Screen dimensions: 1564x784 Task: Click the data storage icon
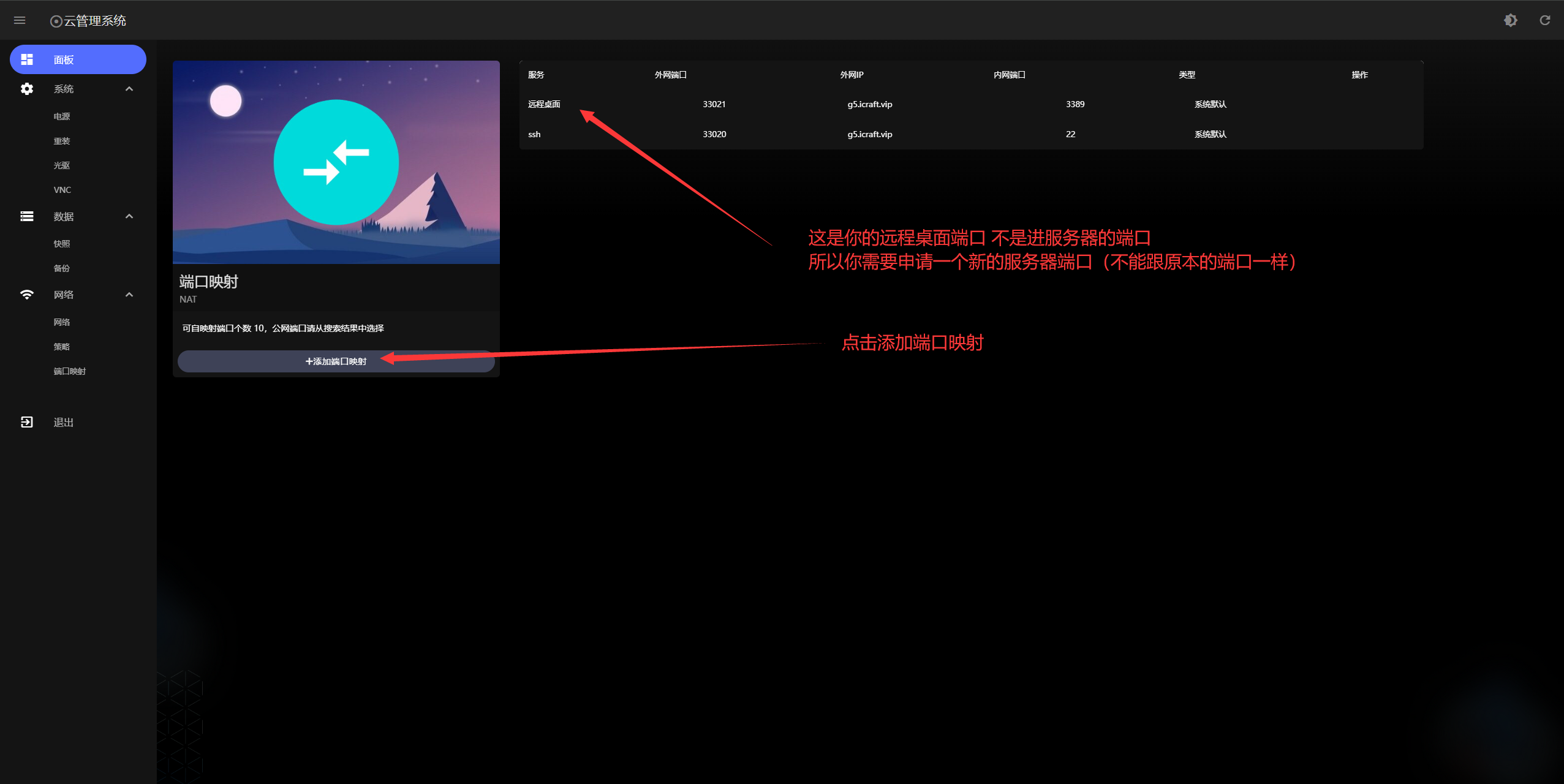[27, 216]
